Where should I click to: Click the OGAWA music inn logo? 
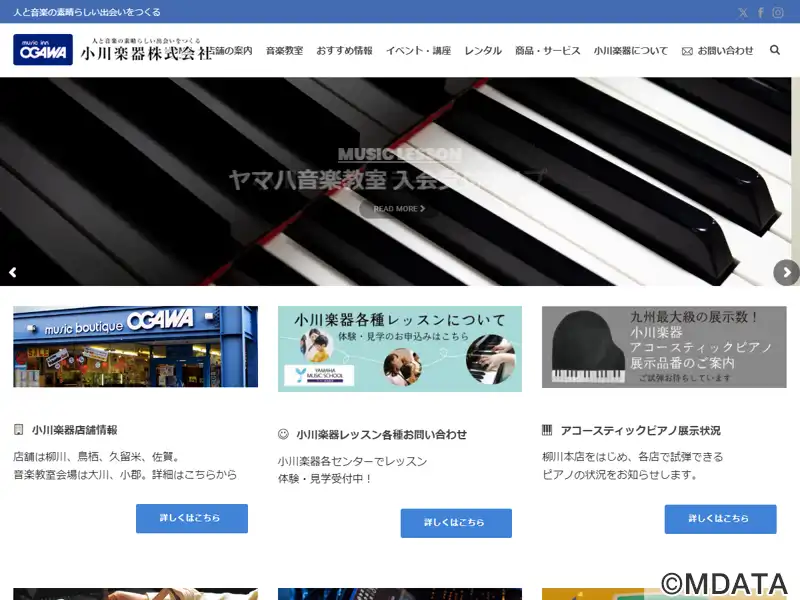[x=43, y=50]
